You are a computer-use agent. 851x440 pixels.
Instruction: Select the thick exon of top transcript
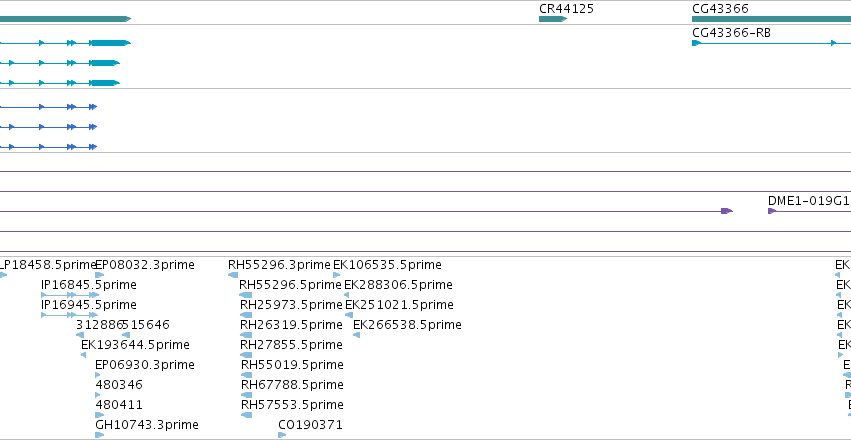(x=111, y=43)
